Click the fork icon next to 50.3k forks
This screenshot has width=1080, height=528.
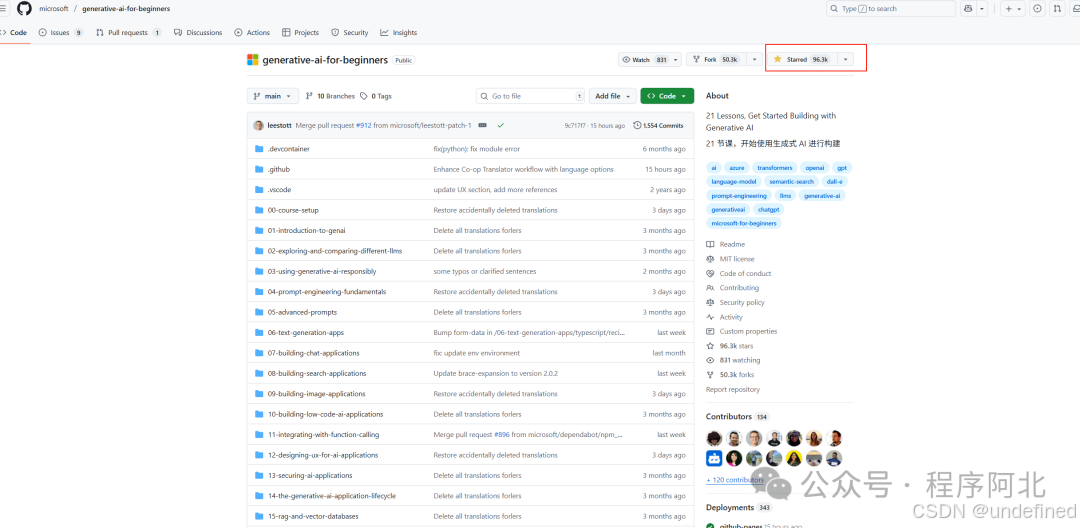pyautogui.click(x=710, y=374)
